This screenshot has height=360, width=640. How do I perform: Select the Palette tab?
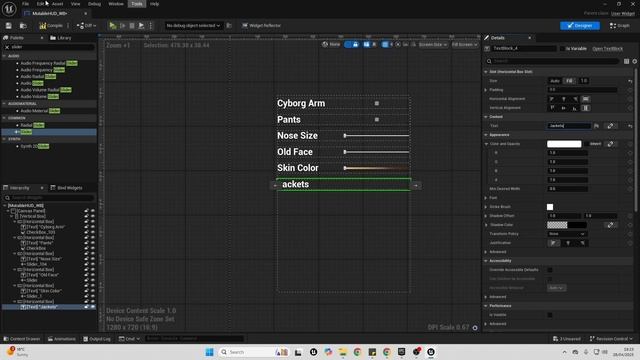[x=17, y=38]
